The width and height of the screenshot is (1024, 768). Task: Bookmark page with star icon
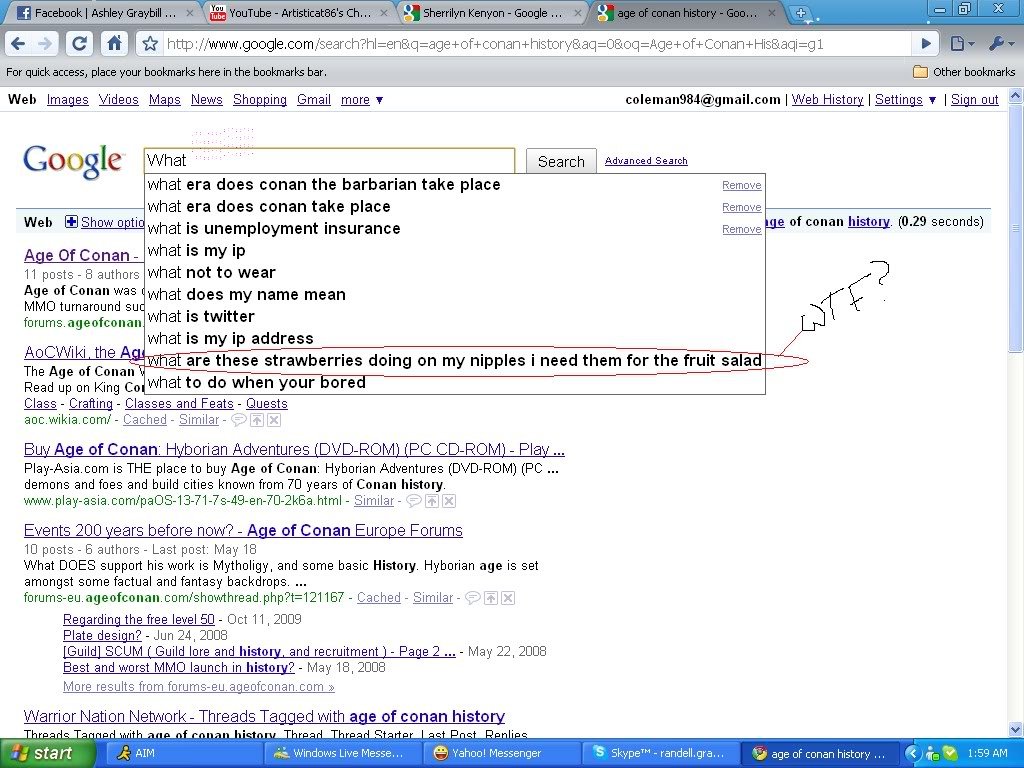[150, 44]
